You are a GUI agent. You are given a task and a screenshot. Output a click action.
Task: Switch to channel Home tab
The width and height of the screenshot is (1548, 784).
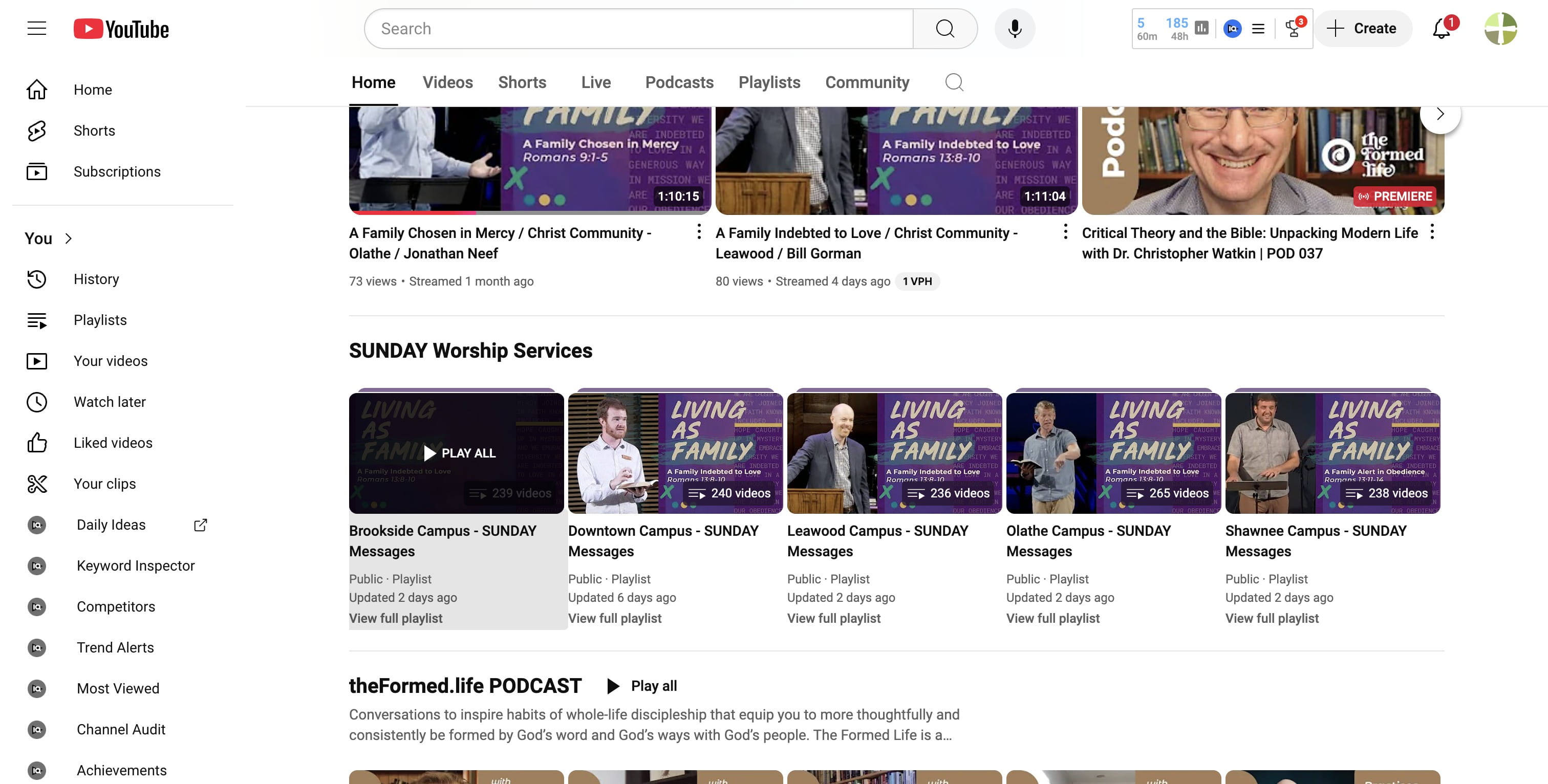point(373,82)
